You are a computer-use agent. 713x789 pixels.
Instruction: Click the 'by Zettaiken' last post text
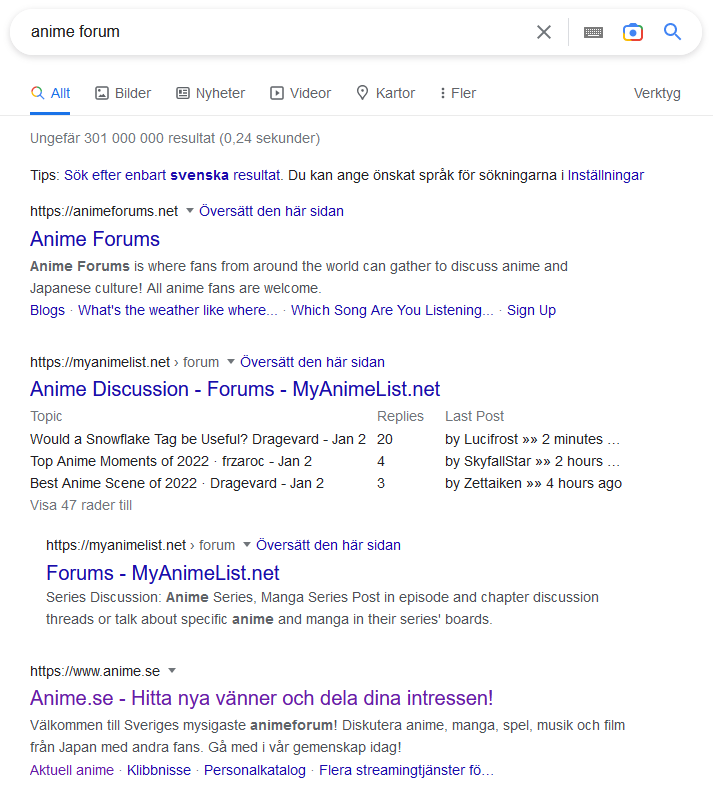tap(533, 483)
